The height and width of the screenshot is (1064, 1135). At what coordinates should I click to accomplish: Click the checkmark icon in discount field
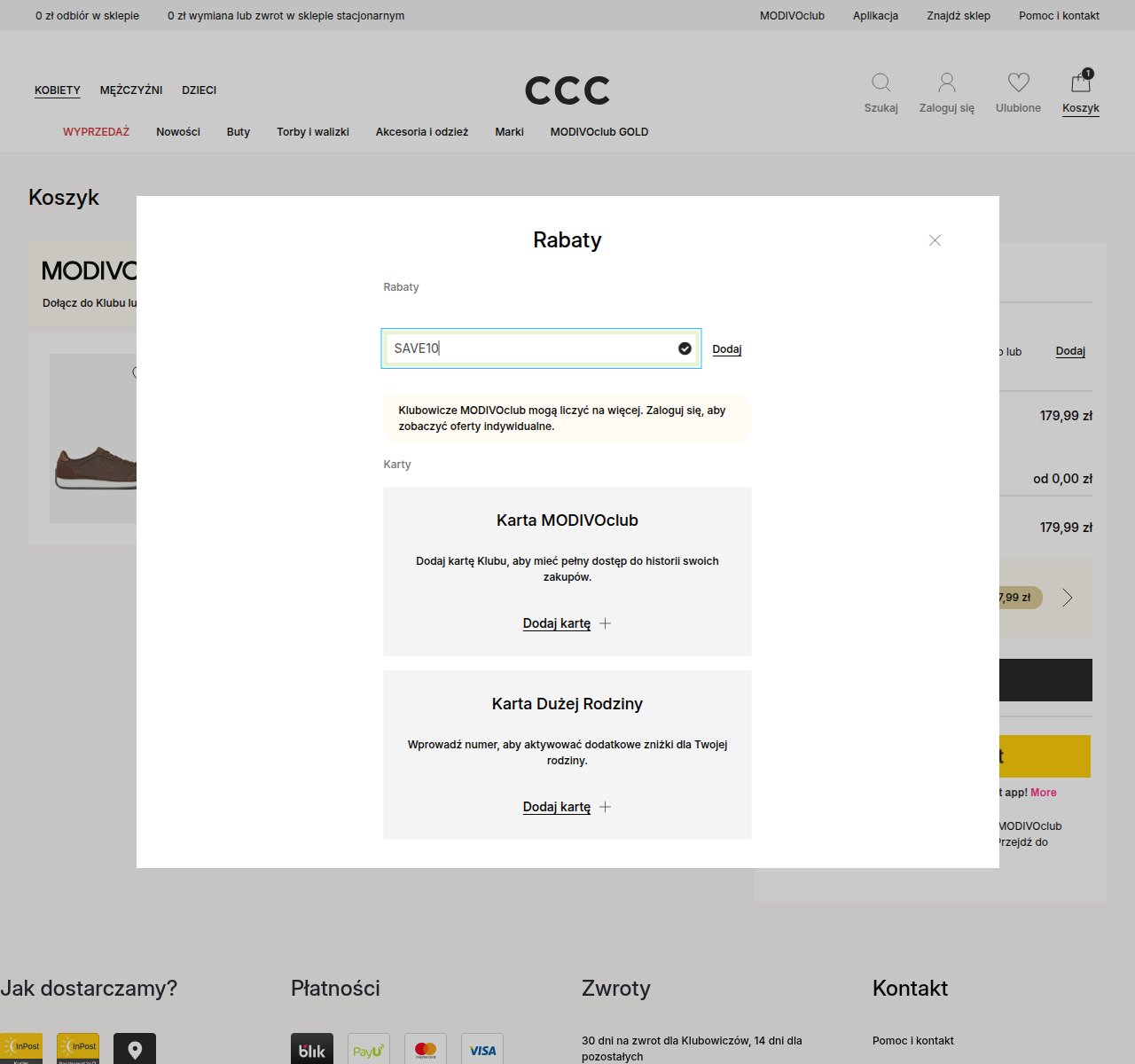coord(685,348)
